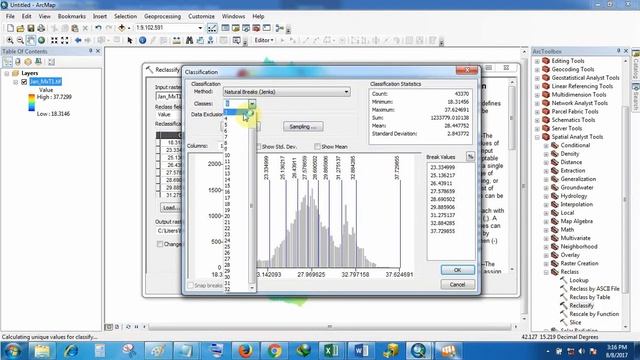This screenshot has height=360, width=640.
Task: Toggle the Change checkbox in Reclassify
Action: click(160, 244)
